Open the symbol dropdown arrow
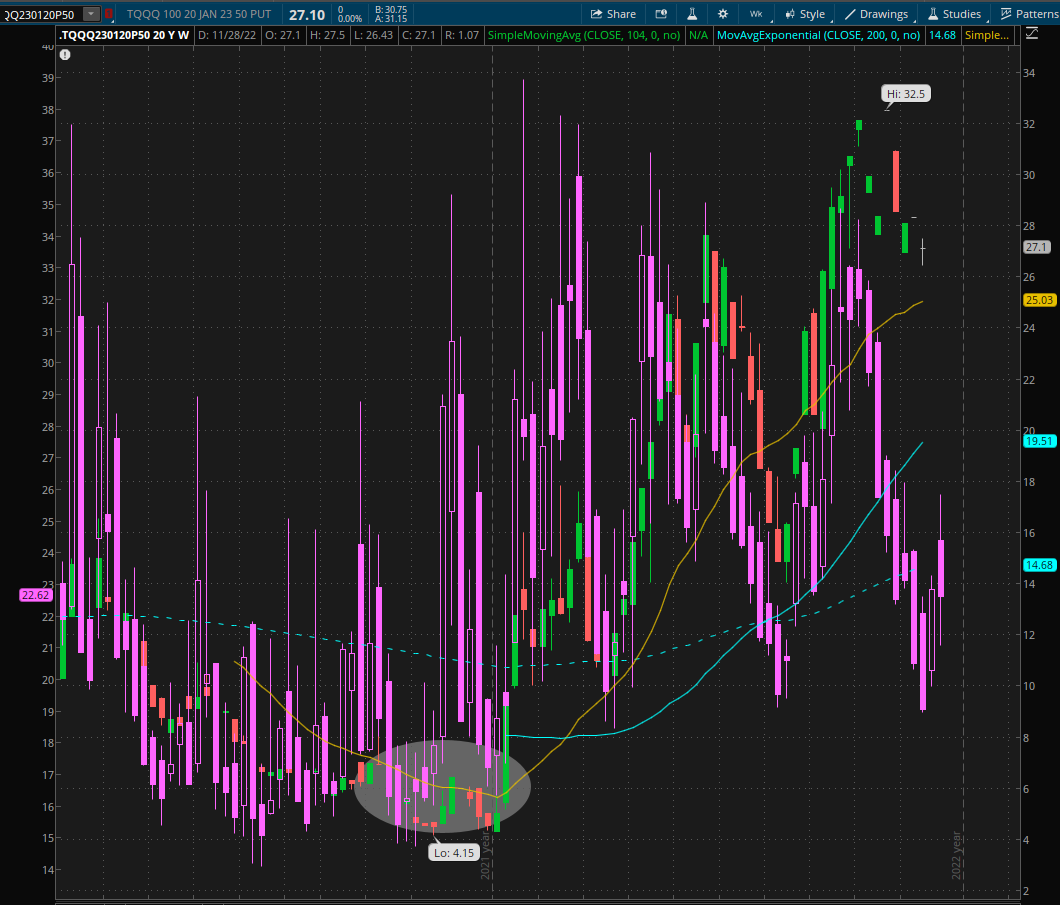The height and width of the screenshot is (905, 1060). pos(91,14)
